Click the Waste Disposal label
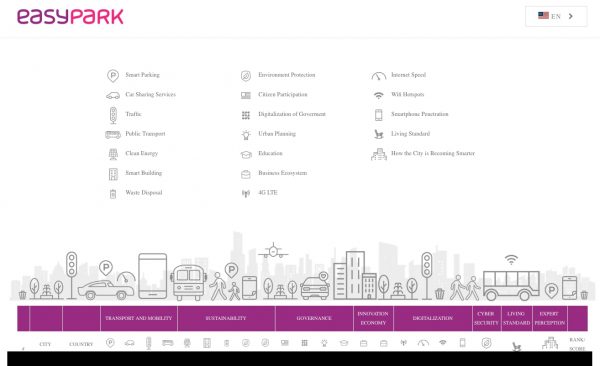The image size is (600, 366). pyautogui.click(x=143, y=192)
